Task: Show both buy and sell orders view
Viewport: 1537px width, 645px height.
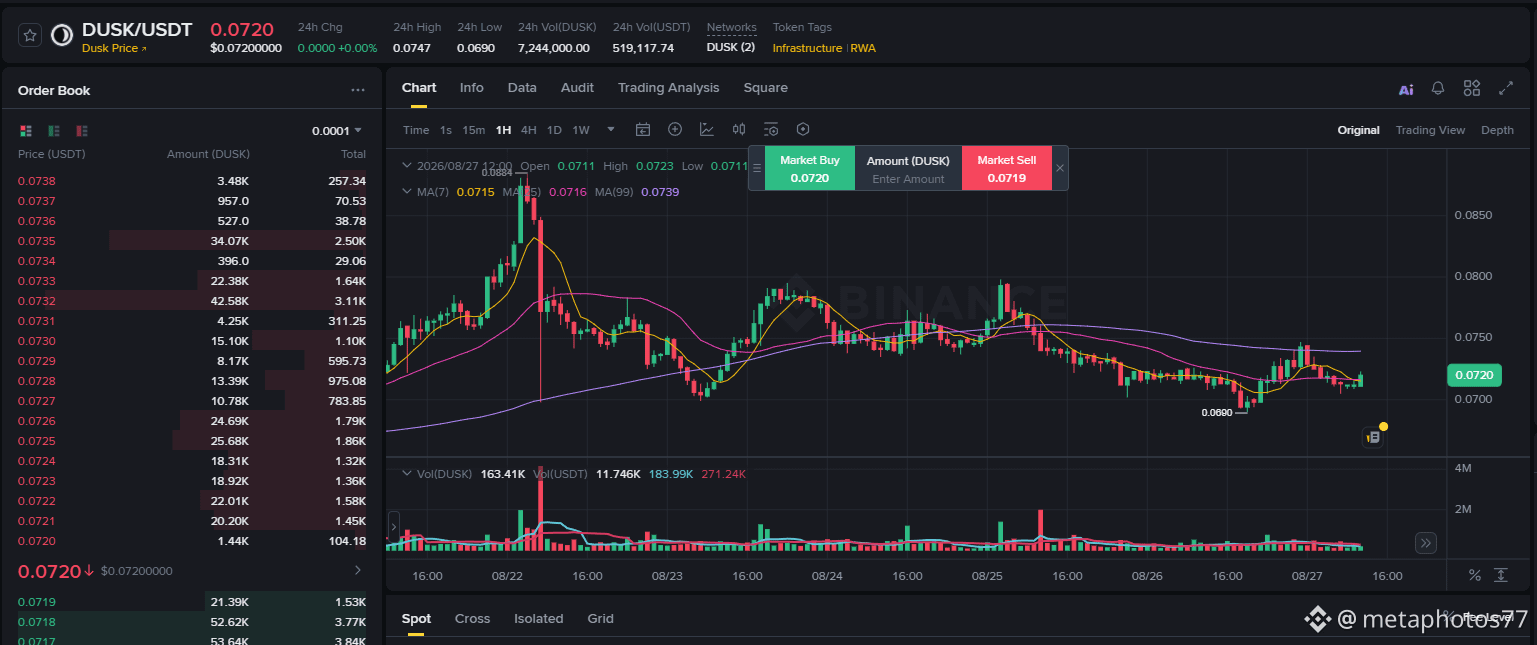Action: (x=25, y=131)
